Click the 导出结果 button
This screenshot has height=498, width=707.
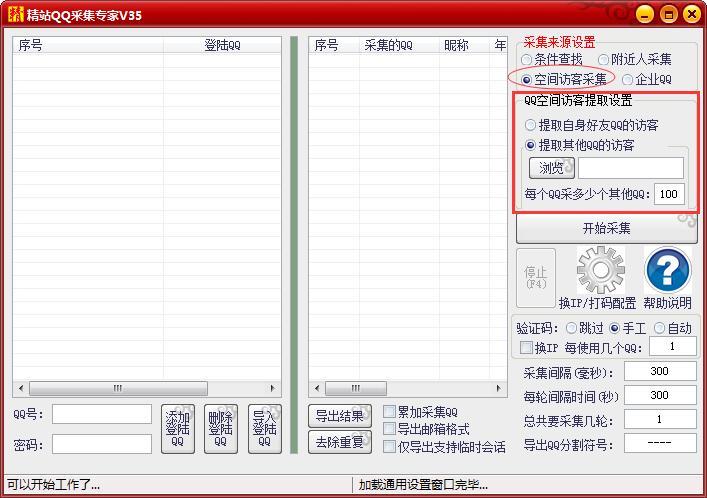340,416
